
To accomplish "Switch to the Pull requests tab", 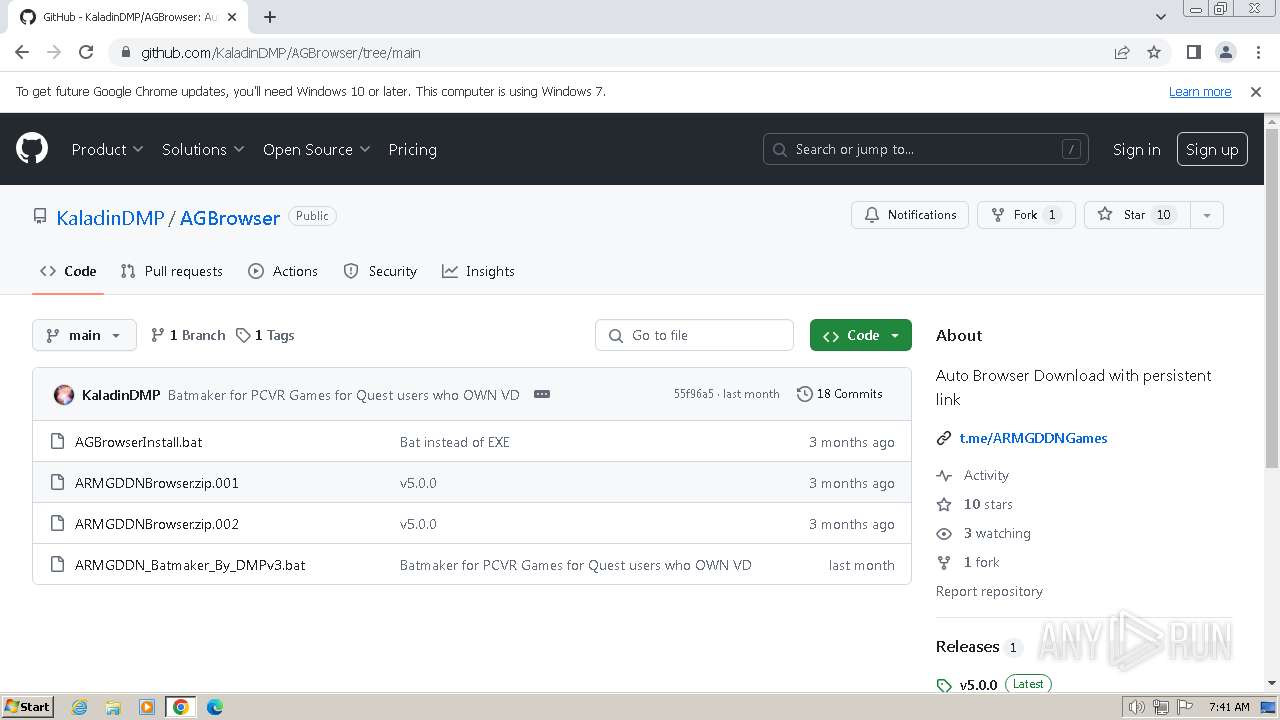I will (x=171, y=271).
